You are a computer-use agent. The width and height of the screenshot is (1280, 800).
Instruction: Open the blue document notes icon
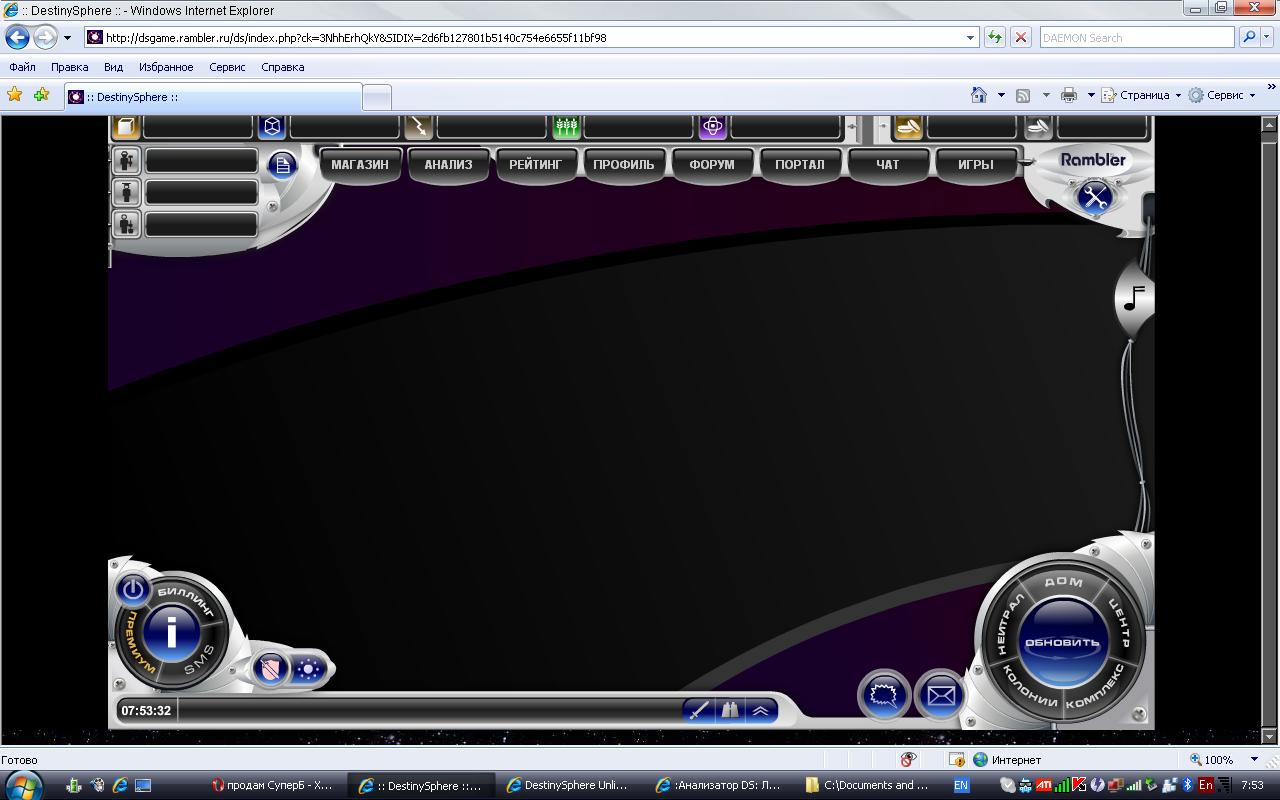(283, 165)
